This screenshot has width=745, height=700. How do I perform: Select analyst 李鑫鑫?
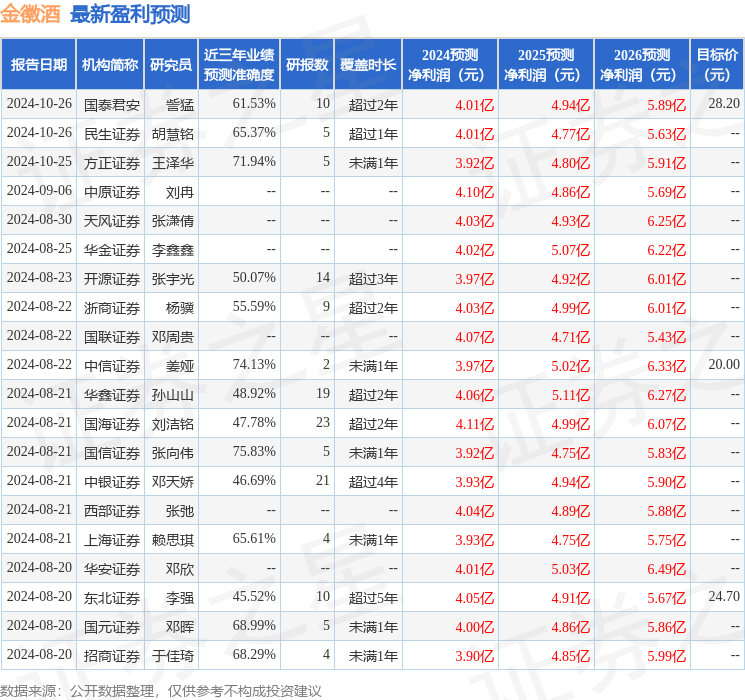(173, 250)
